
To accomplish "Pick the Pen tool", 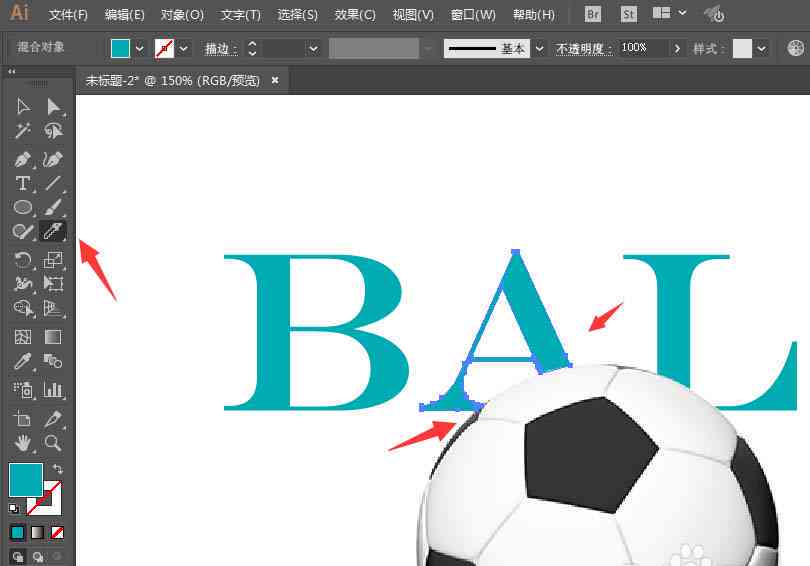I will pyautogui.click(x=23, y=160).
